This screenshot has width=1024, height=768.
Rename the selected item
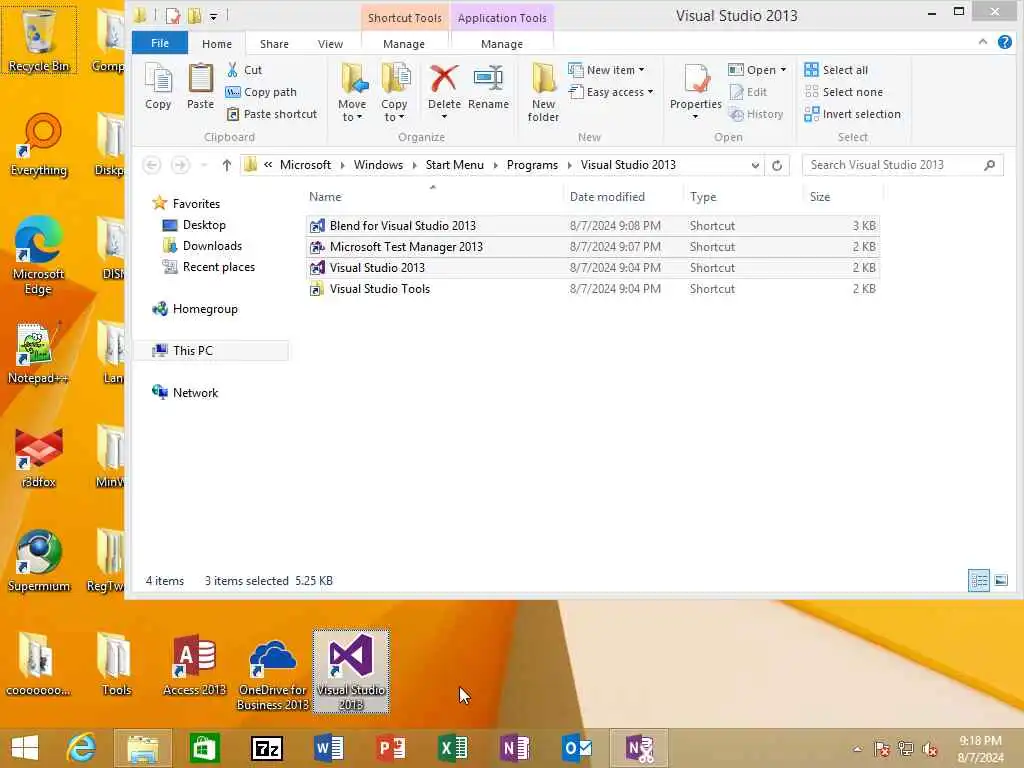(488, 86)
